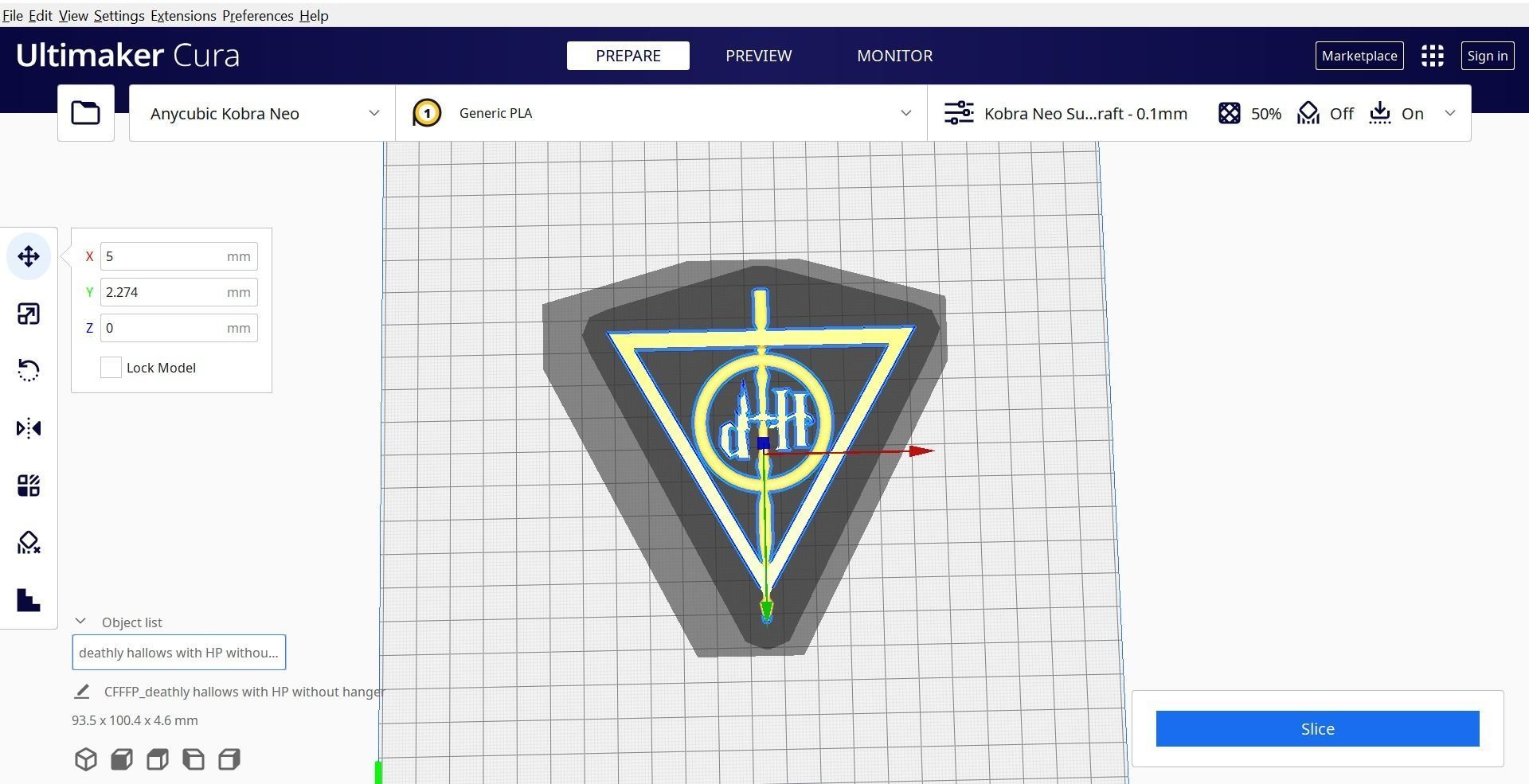Switch to 3D perspective view cube
The image size is (1529, 784).
[x=86, y=759]
